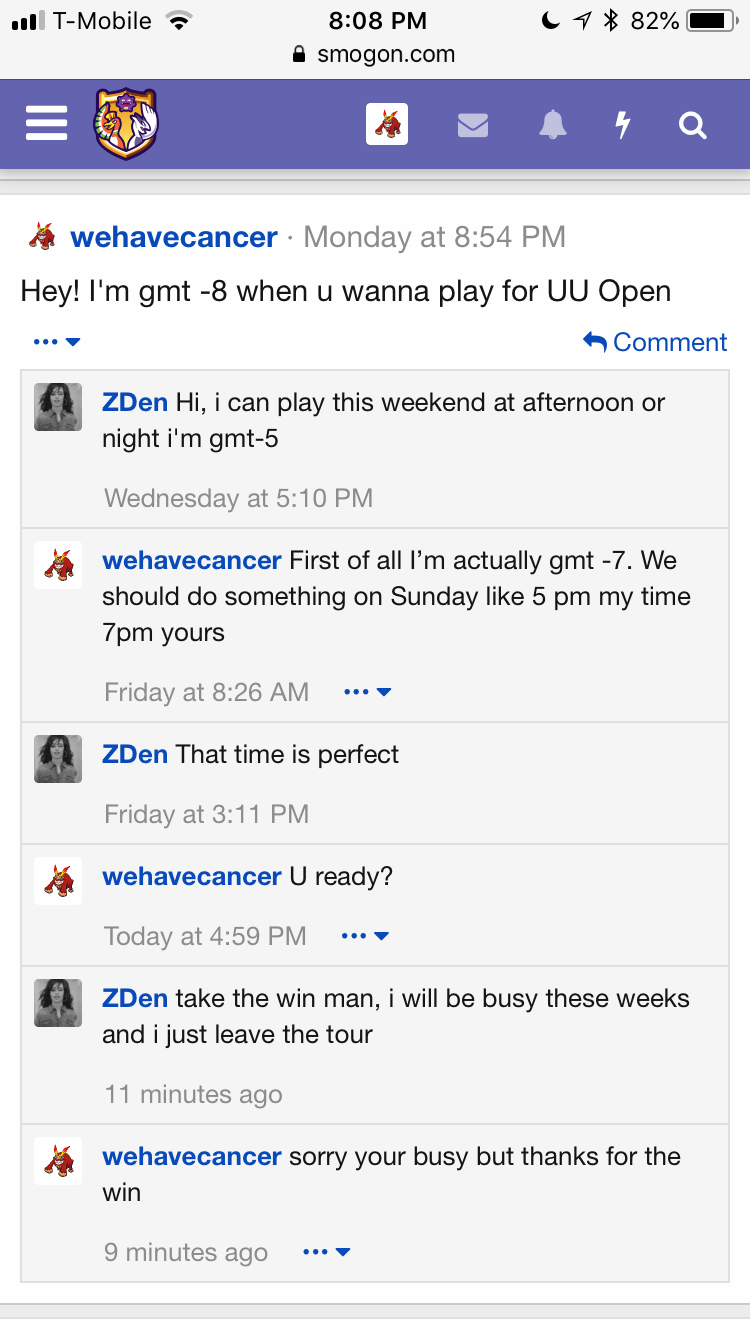The height and width of the screenshot is (1334, 750).
Task: Open the hamburger navigation menu
Action: coord(46,124)
